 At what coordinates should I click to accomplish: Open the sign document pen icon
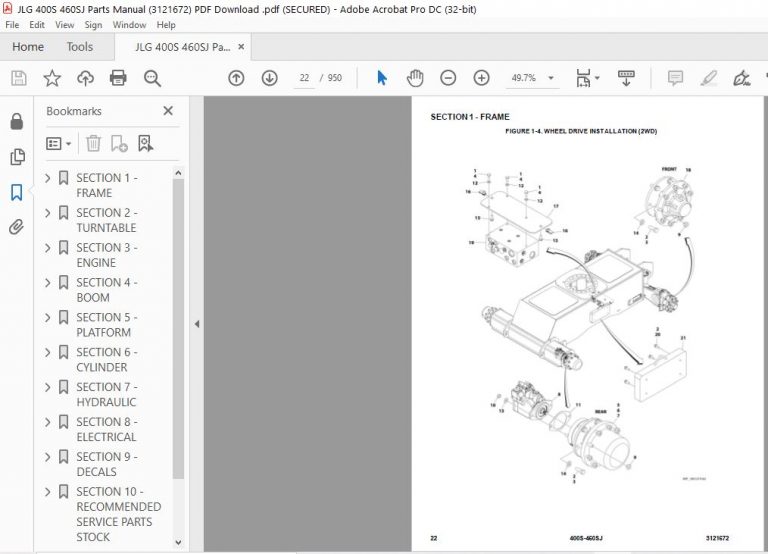[x=741, y=78]
